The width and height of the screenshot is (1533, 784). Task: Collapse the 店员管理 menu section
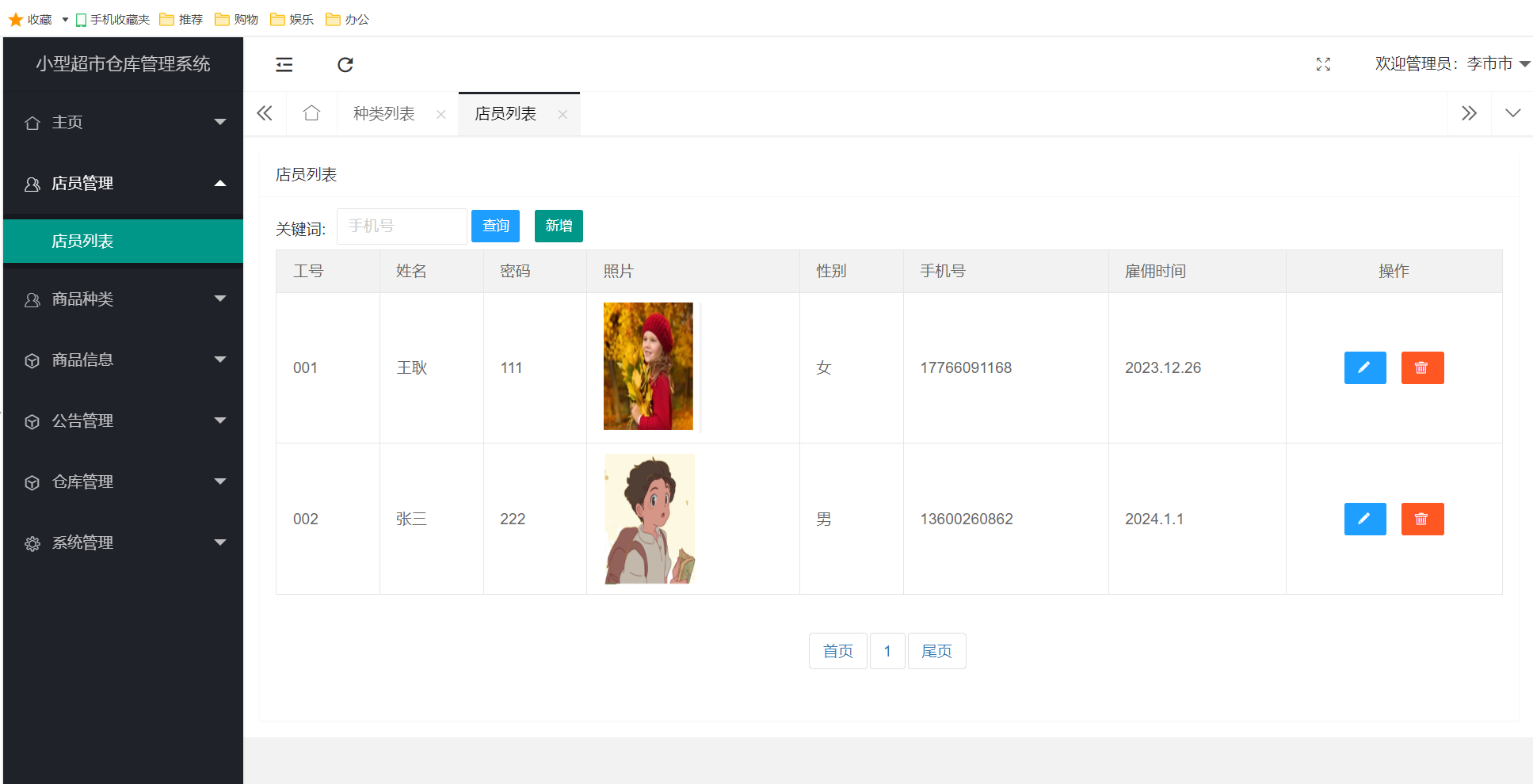(123, 183)
